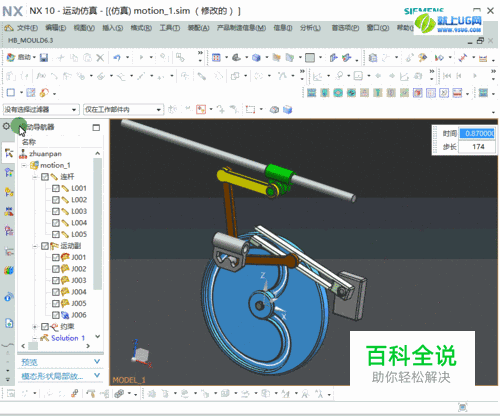Screen dimensions: 500x416
Task: Open the Motion Navigator tab in left sidebar
Action: tap(9, 153)
